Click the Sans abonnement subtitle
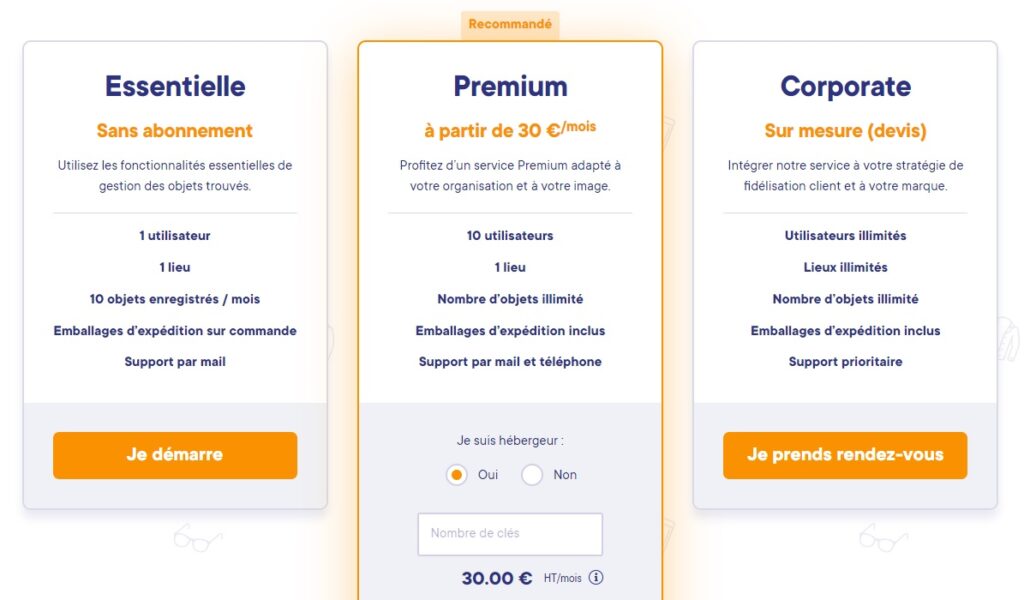The image size is (1024, 600). [175, 131]
